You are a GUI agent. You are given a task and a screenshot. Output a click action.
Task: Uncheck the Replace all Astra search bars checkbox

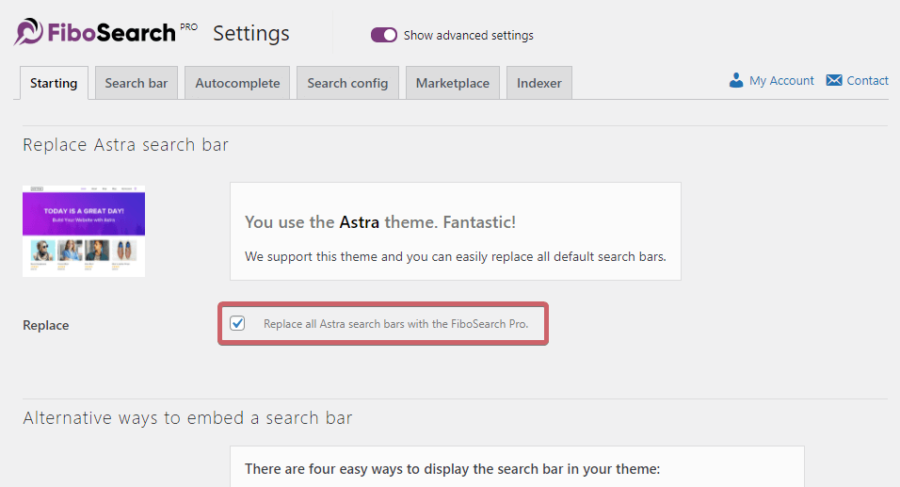tap(238, 323)
